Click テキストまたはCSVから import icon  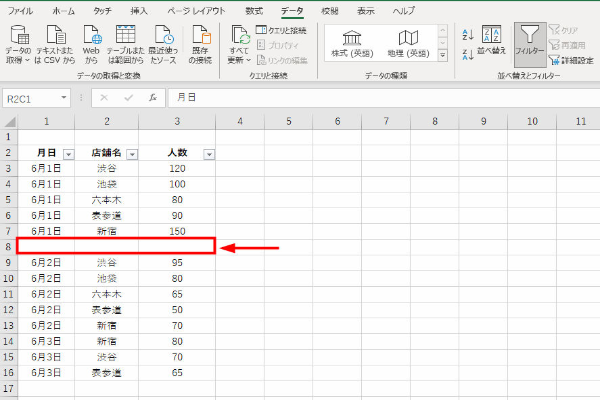(x=55, y=41)
